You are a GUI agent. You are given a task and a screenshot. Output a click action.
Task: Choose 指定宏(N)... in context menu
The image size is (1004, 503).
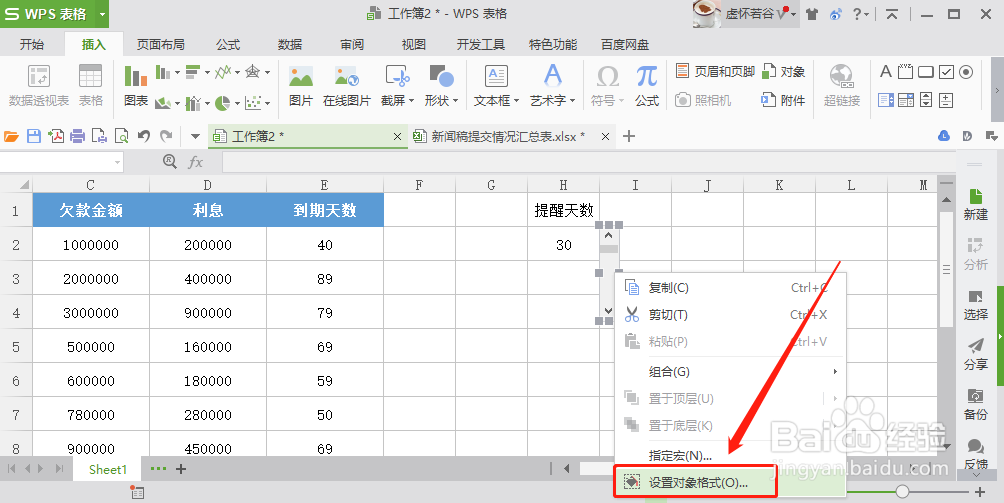pos(731,456)
